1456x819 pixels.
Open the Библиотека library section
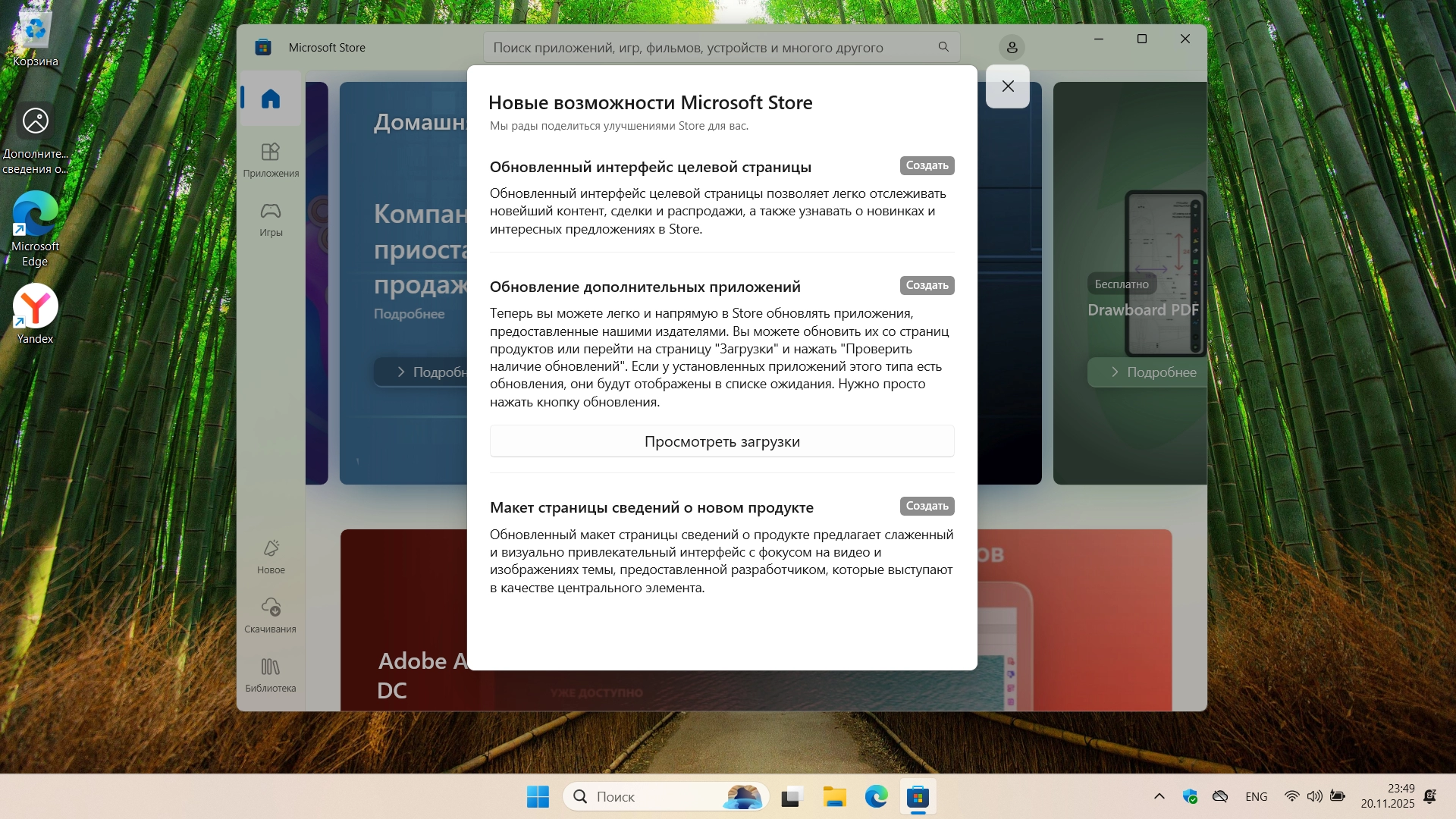click(x=271, y=674)
